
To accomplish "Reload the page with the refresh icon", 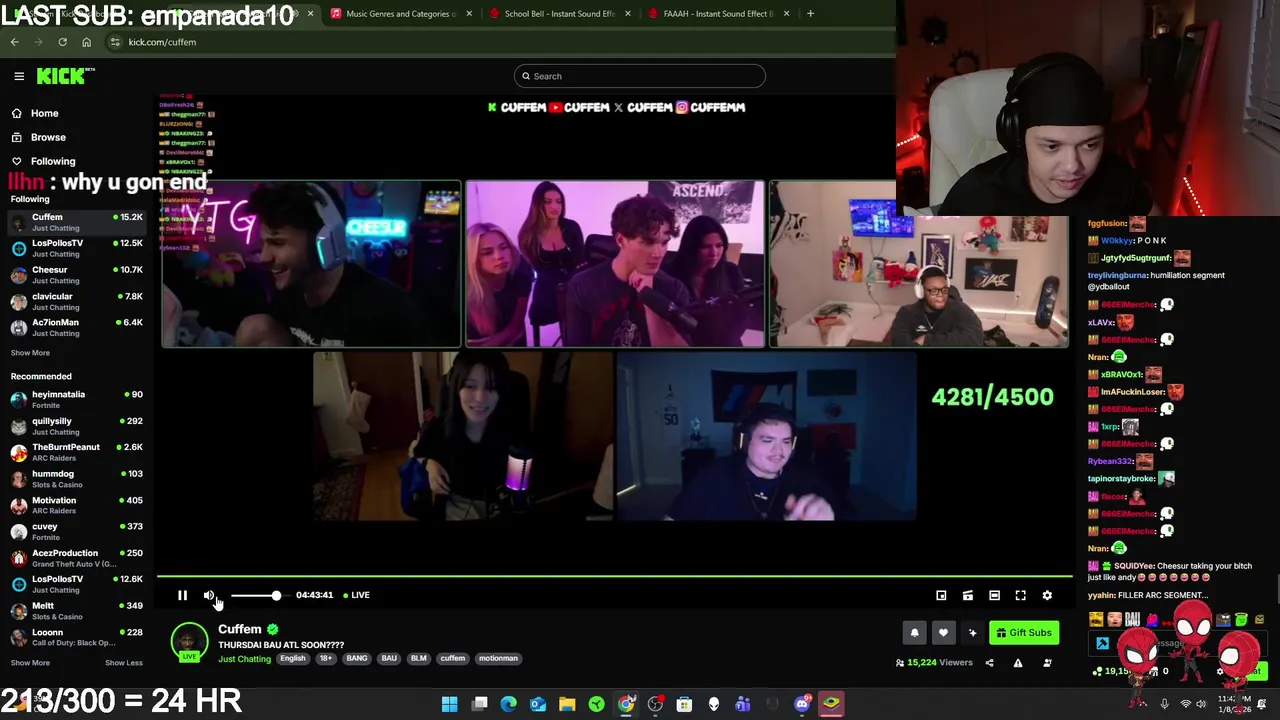I will click(x=62, y=42).
